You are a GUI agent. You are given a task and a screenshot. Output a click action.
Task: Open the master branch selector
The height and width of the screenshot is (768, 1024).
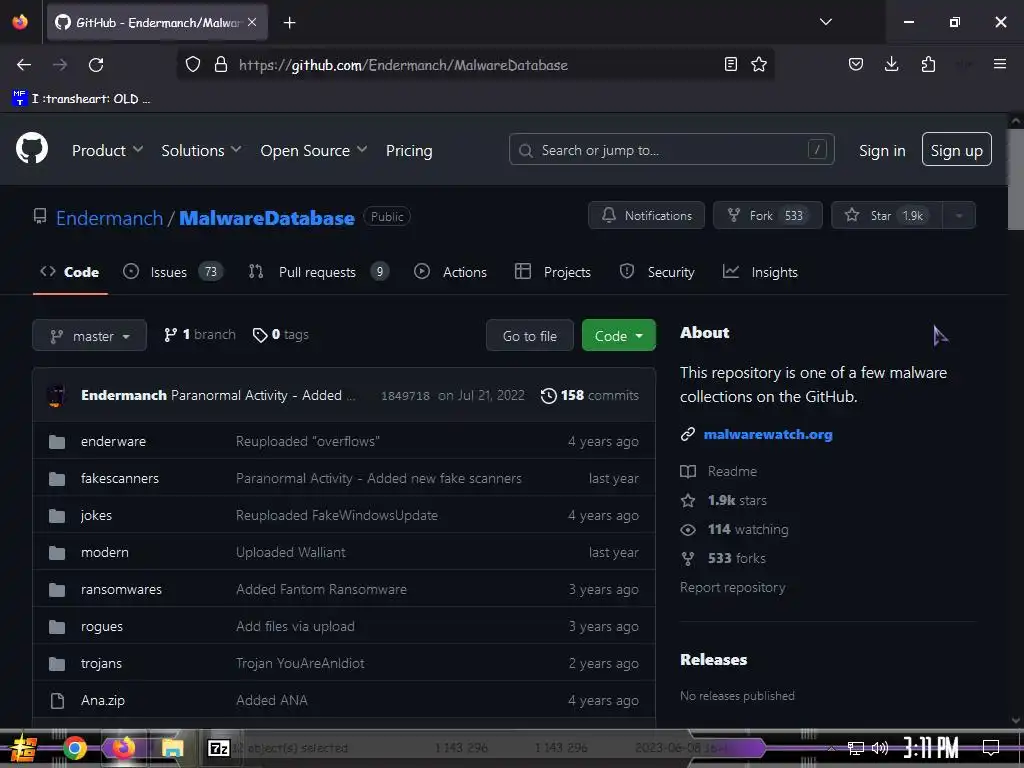tap(89, 336)
